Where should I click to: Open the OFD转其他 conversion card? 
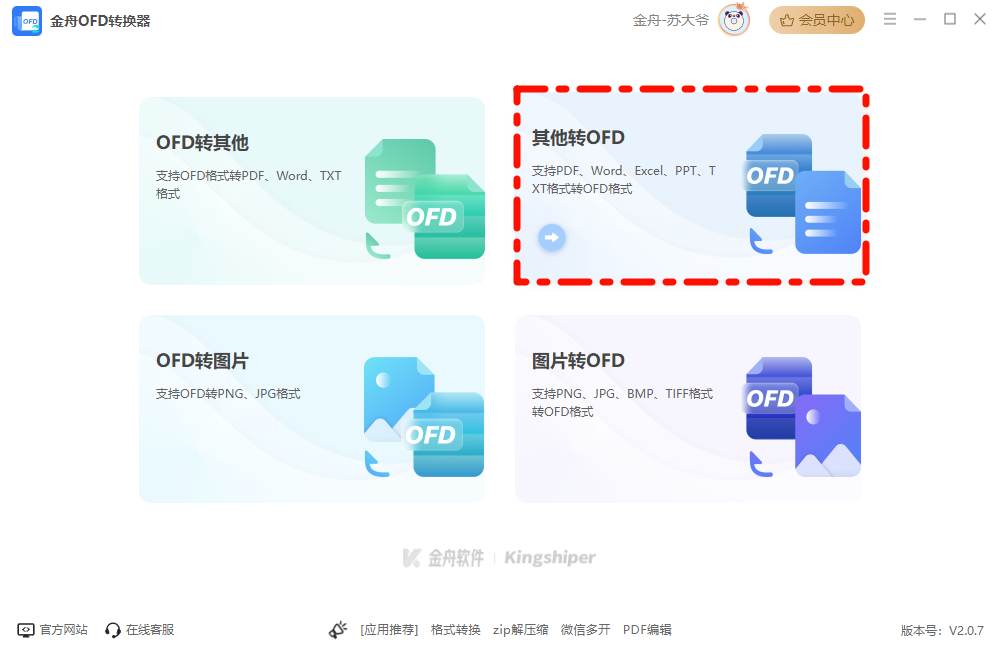pyautogui.click(x=312, y=191)
